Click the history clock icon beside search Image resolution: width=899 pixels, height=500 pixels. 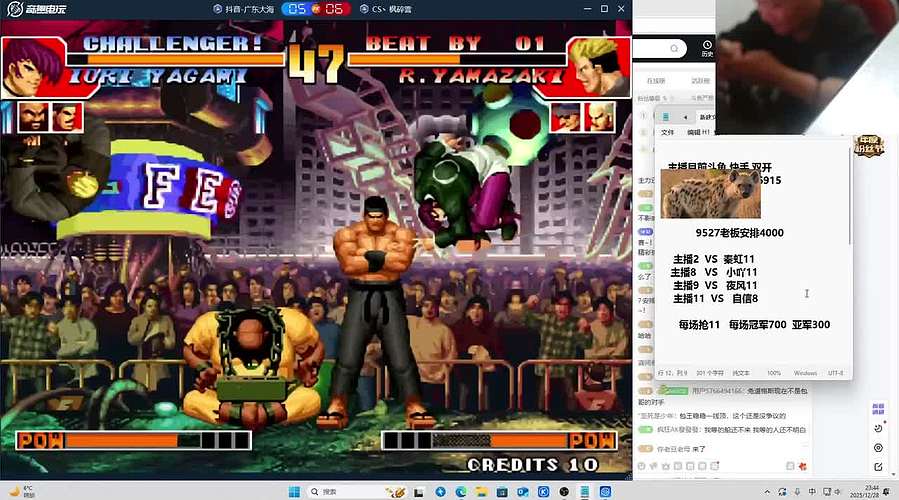coord(707,46)
